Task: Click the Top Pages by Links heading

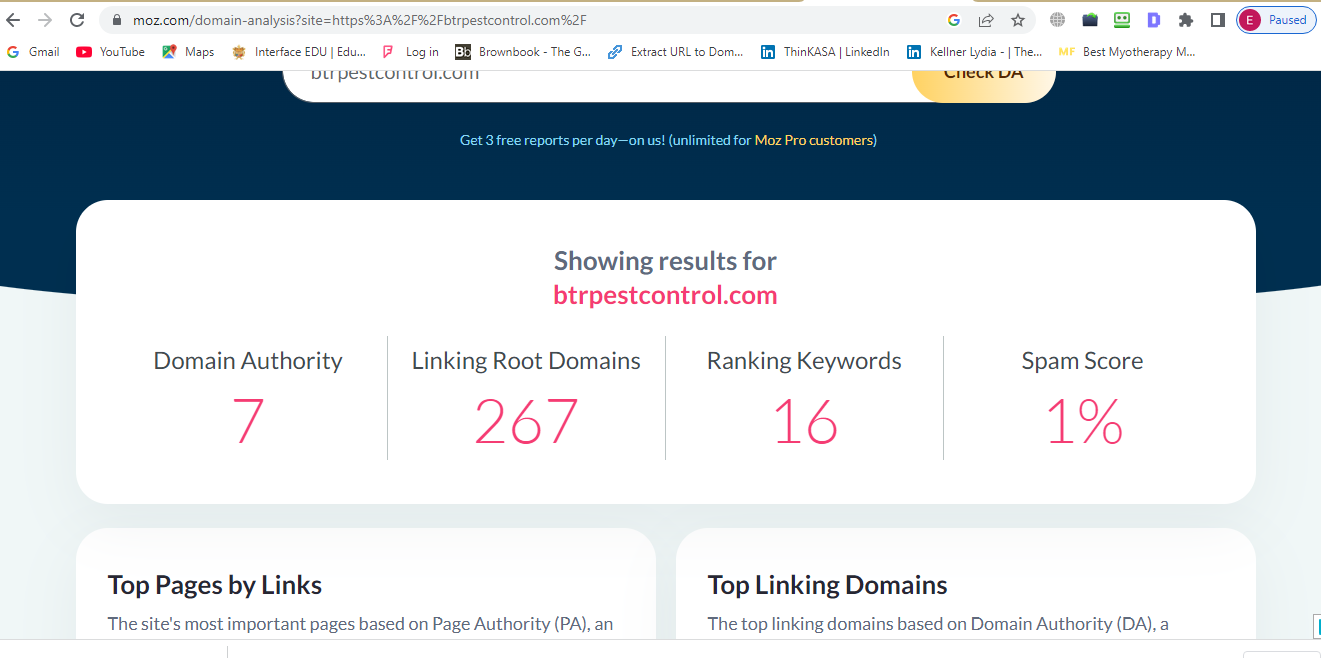Action: 215,585
